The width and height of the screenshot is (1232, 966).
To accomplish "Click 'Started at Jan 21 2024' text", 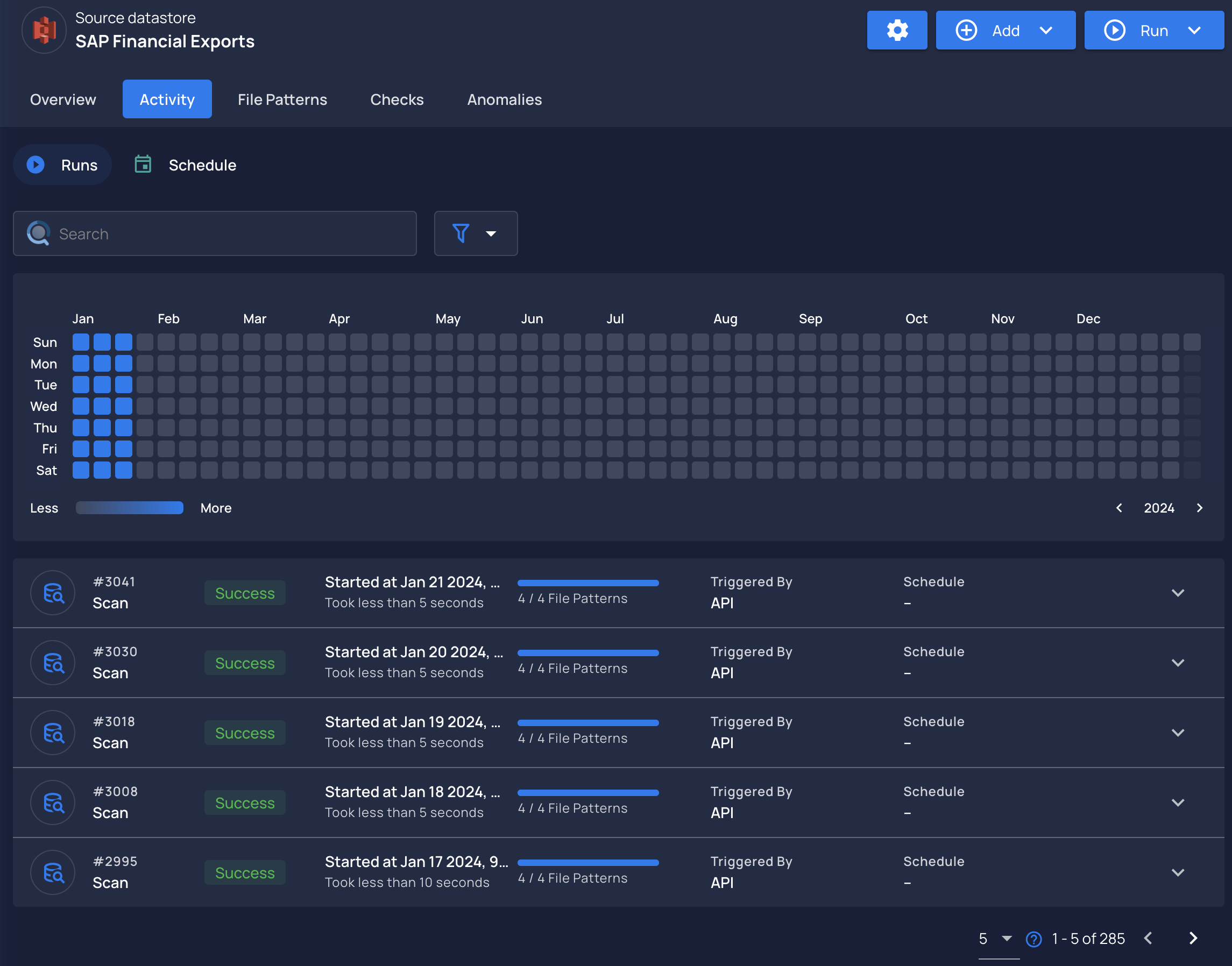I will click(412, 582).
